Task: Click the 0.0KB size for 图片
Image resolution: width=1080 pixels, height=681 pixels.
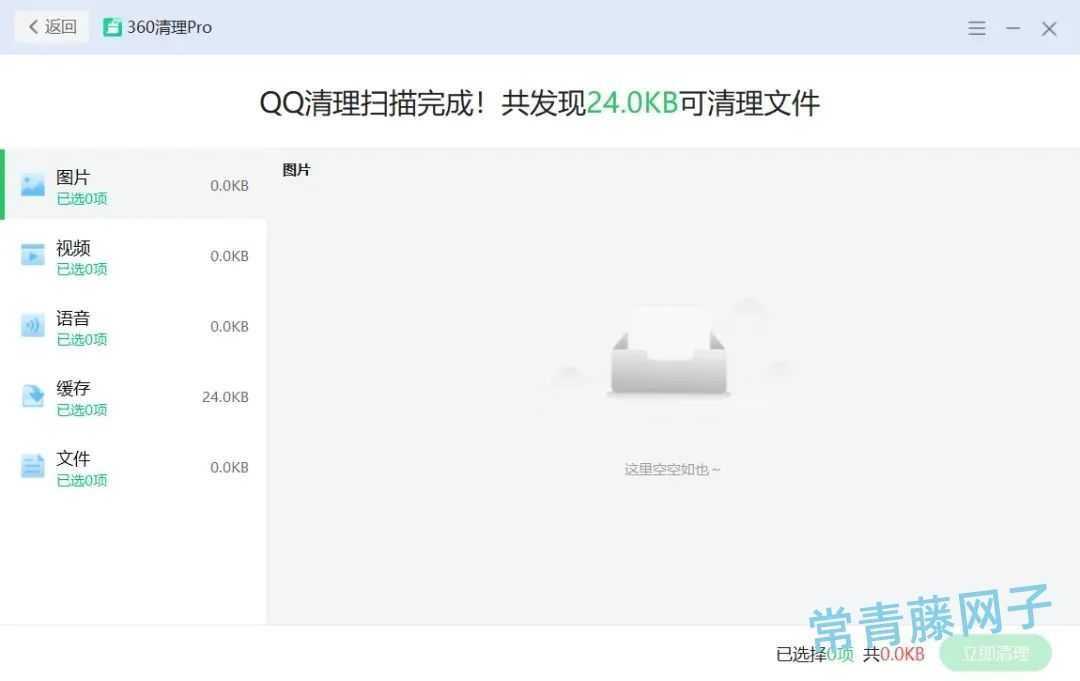Action: pyautogui.click(x=229, y=185)
